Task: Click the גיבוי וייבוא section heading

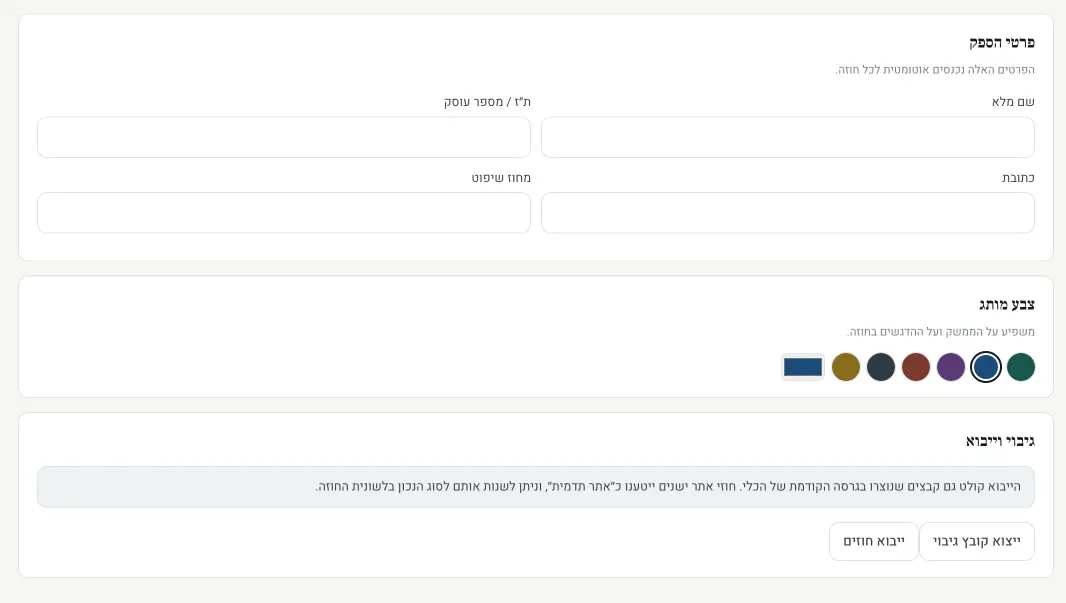Action: coord(1000,441)
